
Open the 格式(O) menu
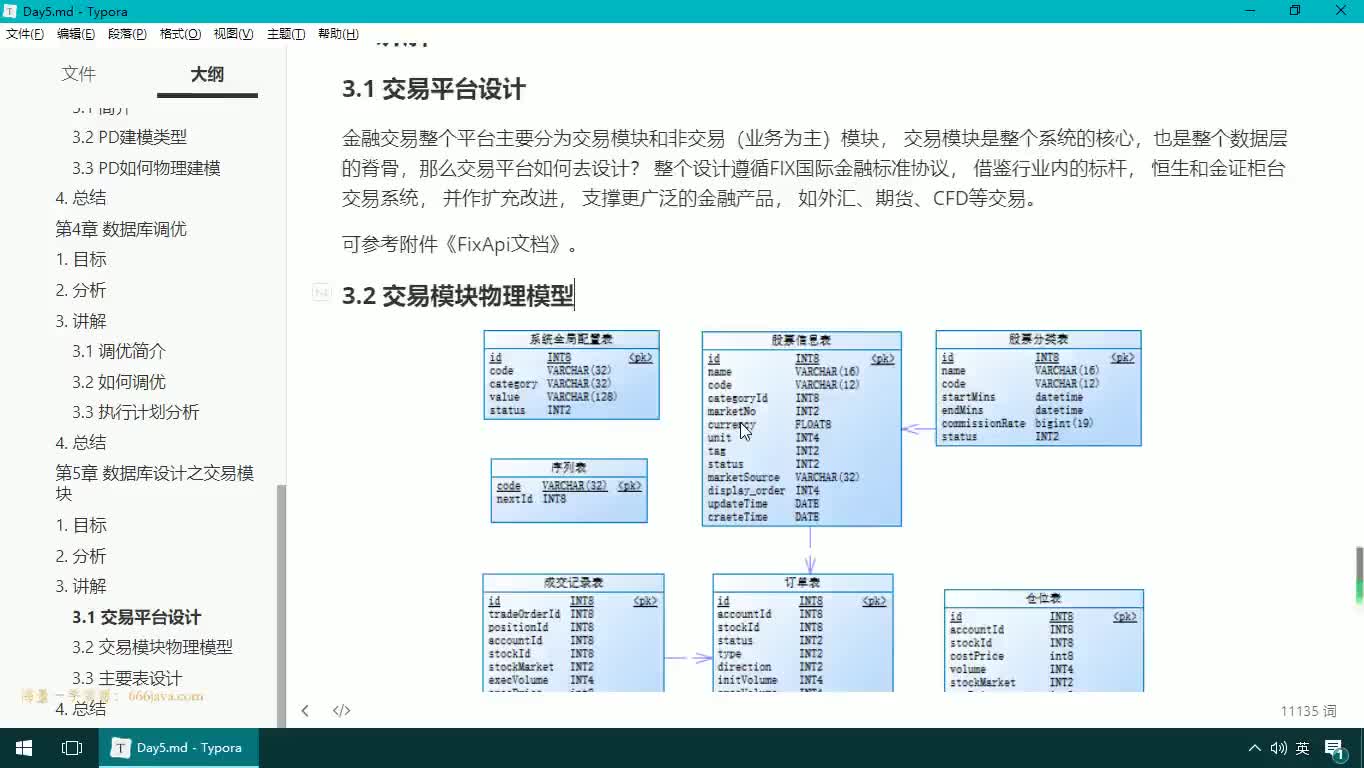click(180, 34)
